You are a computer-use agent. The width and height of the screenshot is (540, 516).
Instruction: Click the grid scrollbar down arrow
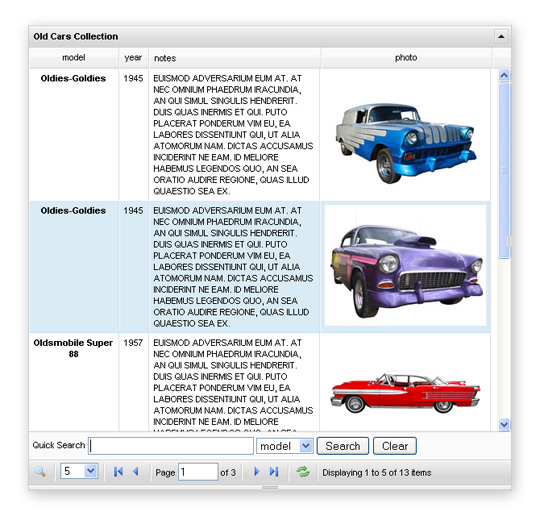coord(504,424)
